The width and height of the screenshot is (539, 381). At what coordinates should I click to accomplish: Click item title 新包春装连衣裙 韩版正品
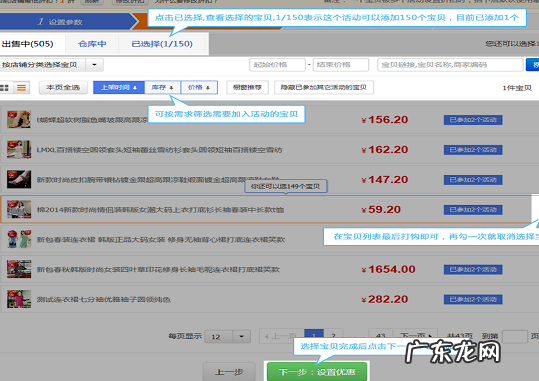pos(161,240)
